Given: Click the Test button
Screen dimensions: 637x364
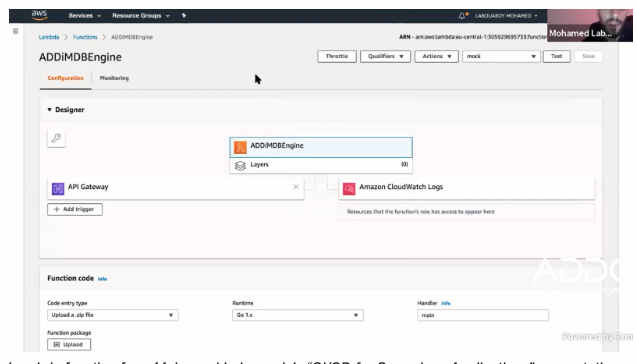Looking at the screenshot, I should 557,56.
